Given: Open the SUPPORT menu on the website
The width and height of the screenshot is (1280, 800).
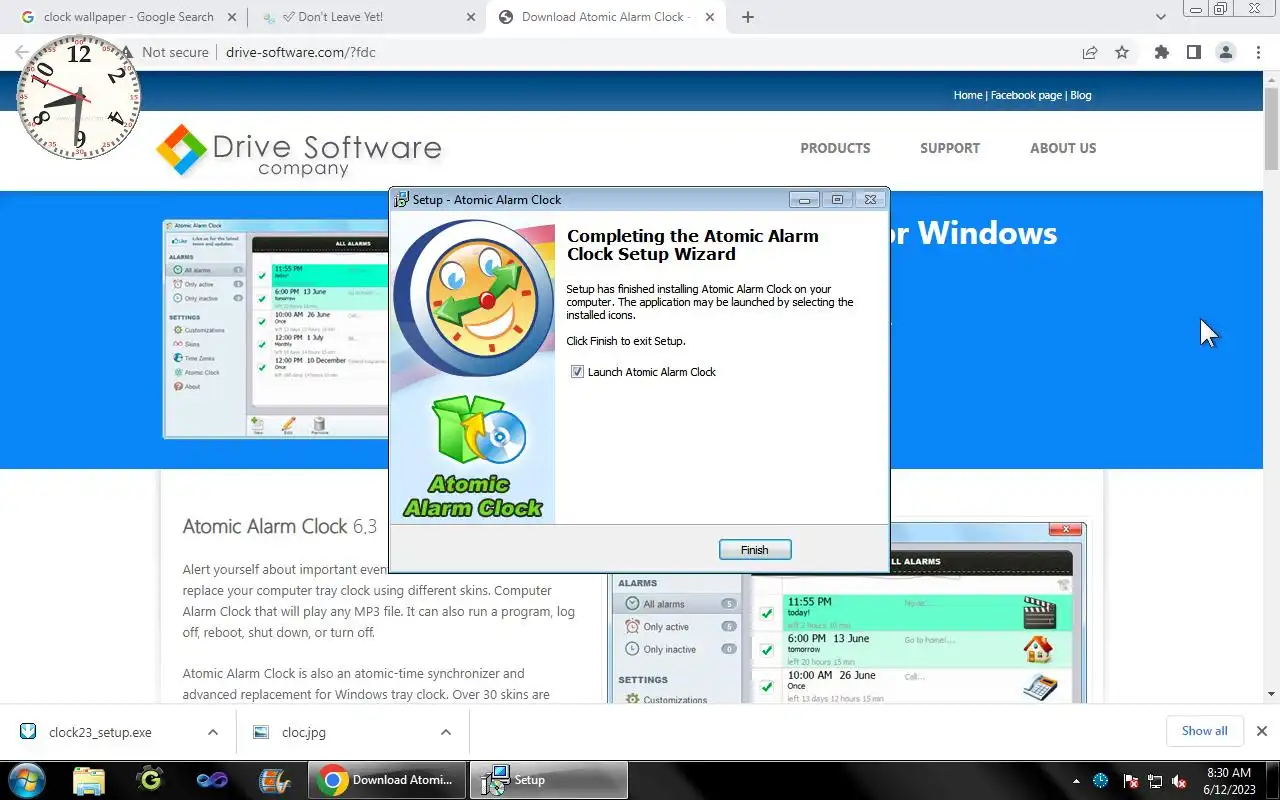Looking at the screenshot, I should pyautogui.click(x=950, y=148).
